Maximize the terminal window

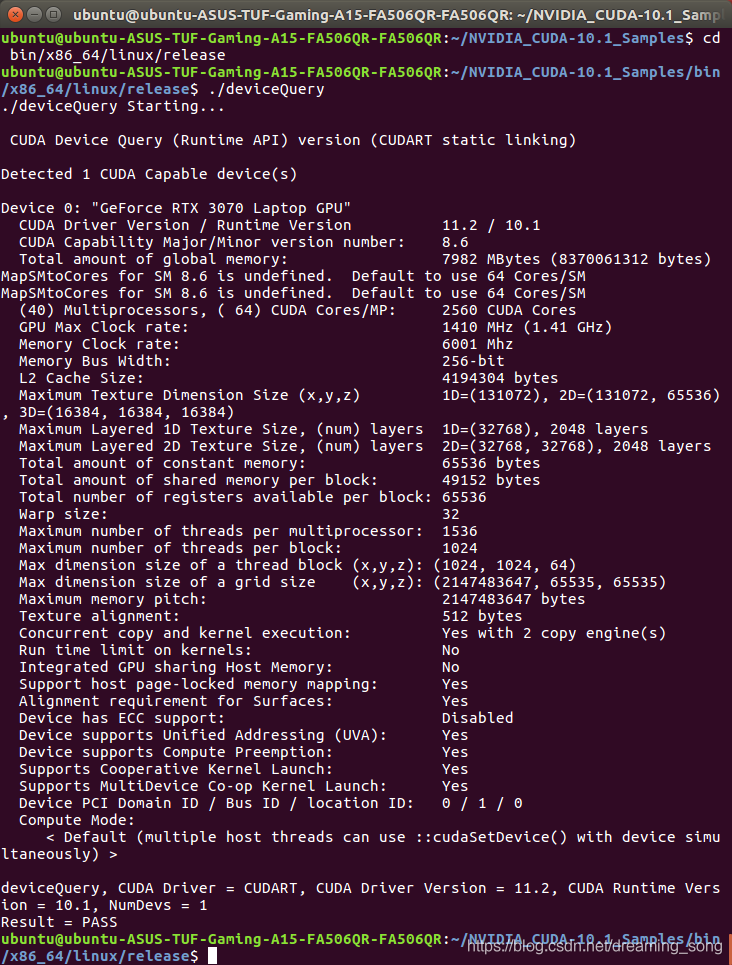(54, 14)
